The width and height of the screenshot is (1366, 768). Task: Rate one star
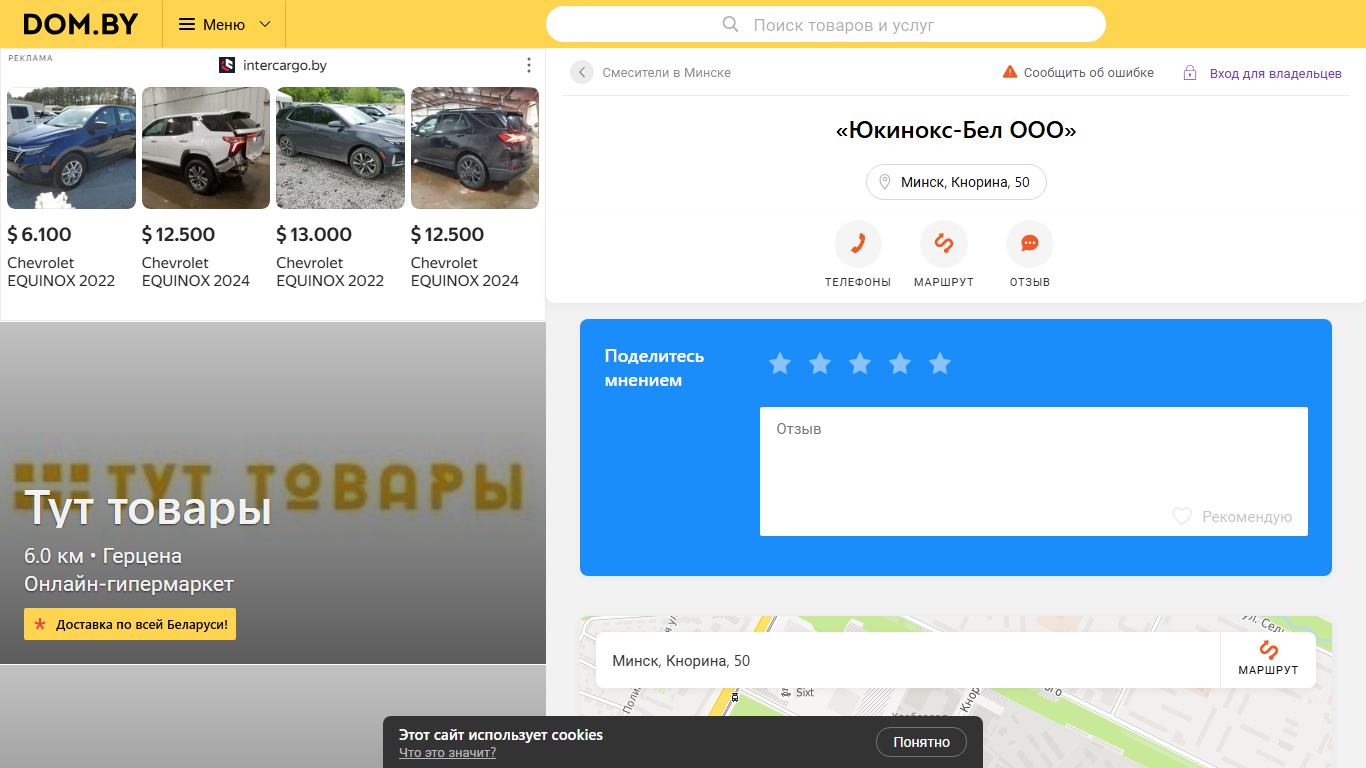[780, 364]
